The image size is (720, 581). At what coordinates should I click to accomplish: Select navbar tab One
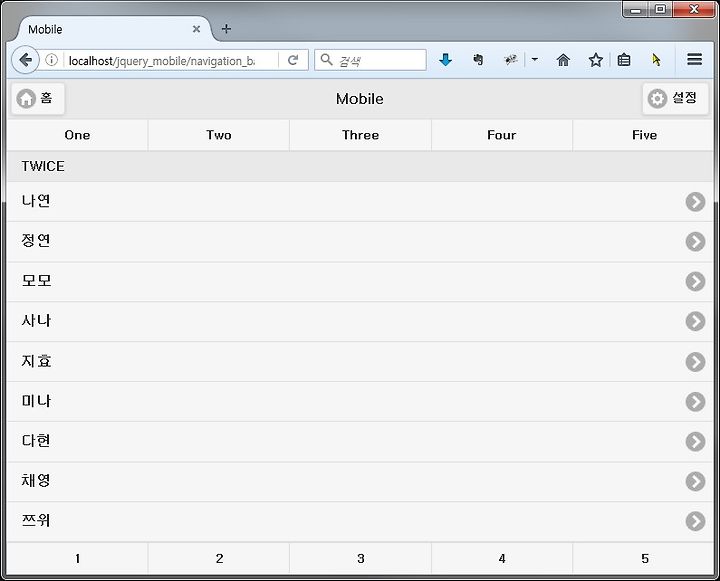coord(77,135)
